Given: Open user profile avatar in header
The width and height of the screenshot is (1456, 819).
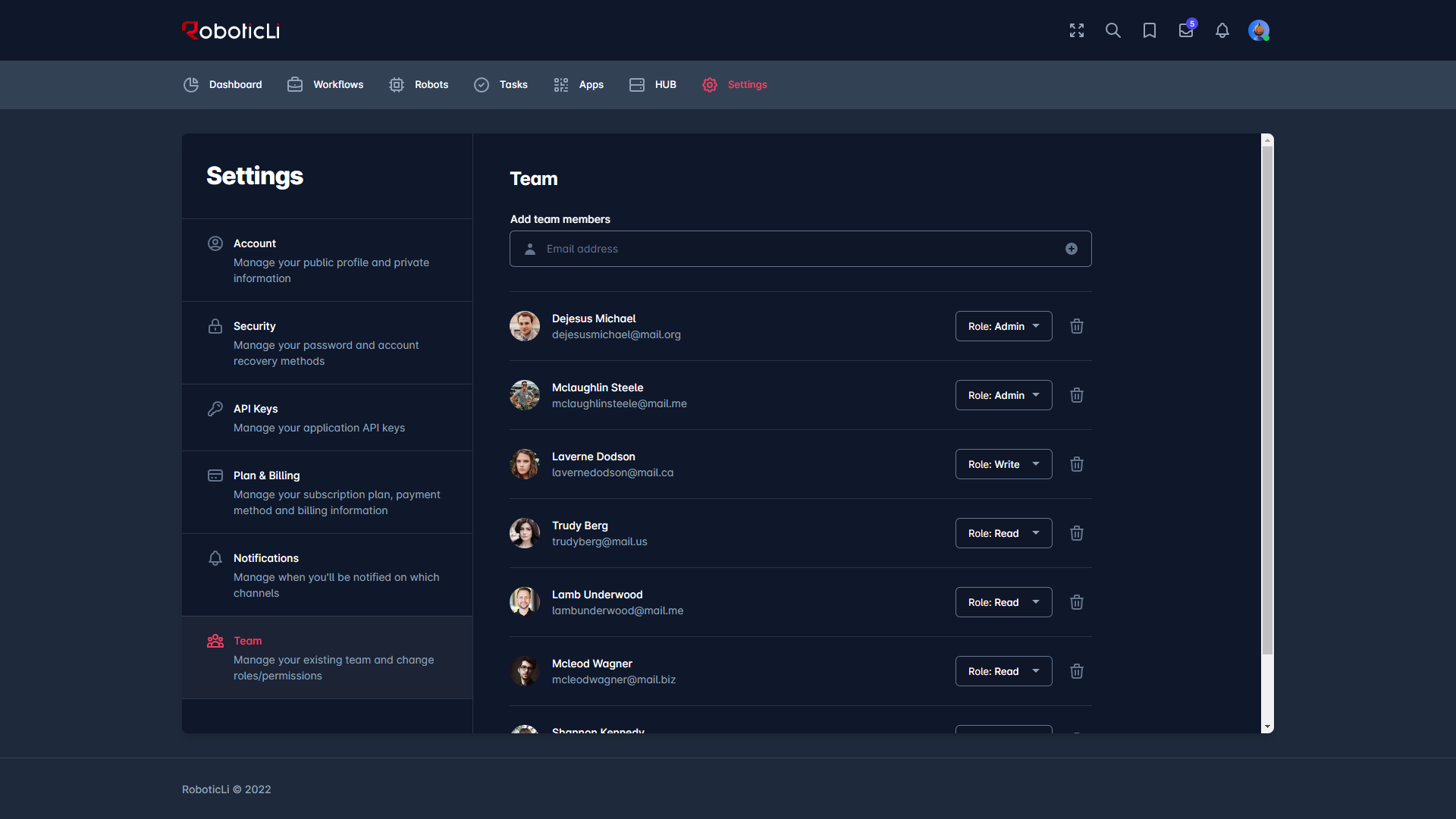Looking at the screenshot, I should click(x=1259, y=30).
